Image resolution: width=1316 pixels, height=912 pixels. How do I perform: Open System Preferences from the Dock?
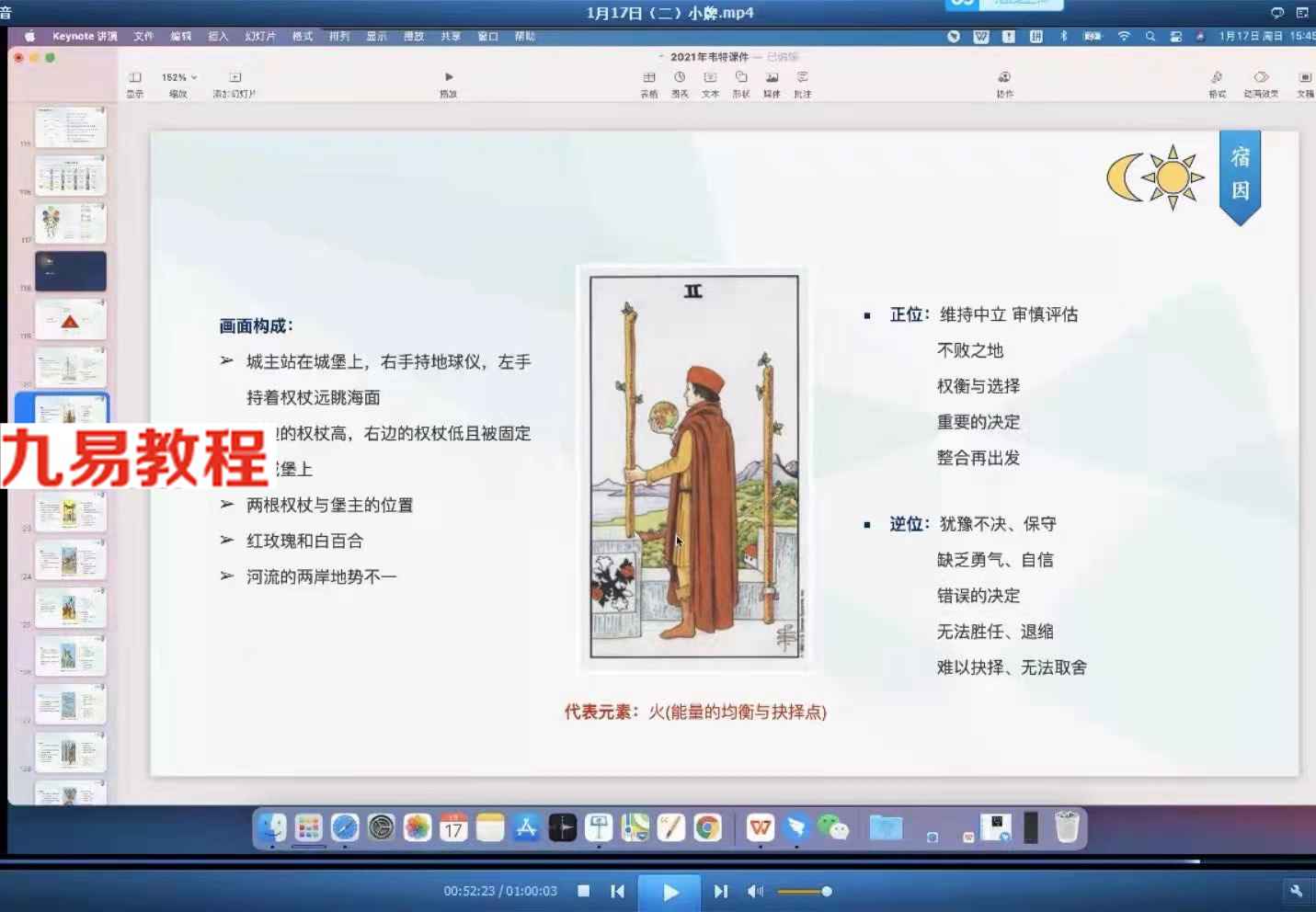coord(381,827)
